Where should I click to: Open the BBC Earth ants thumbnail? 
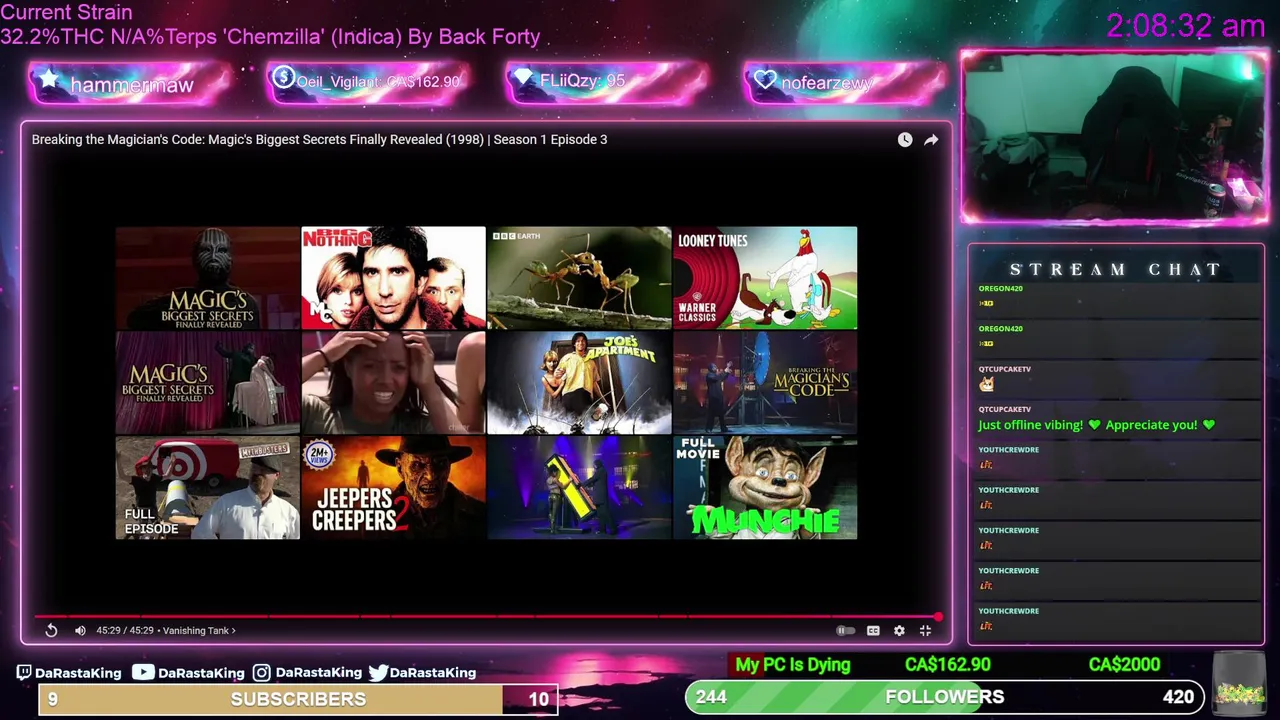[x=579, y=278]
